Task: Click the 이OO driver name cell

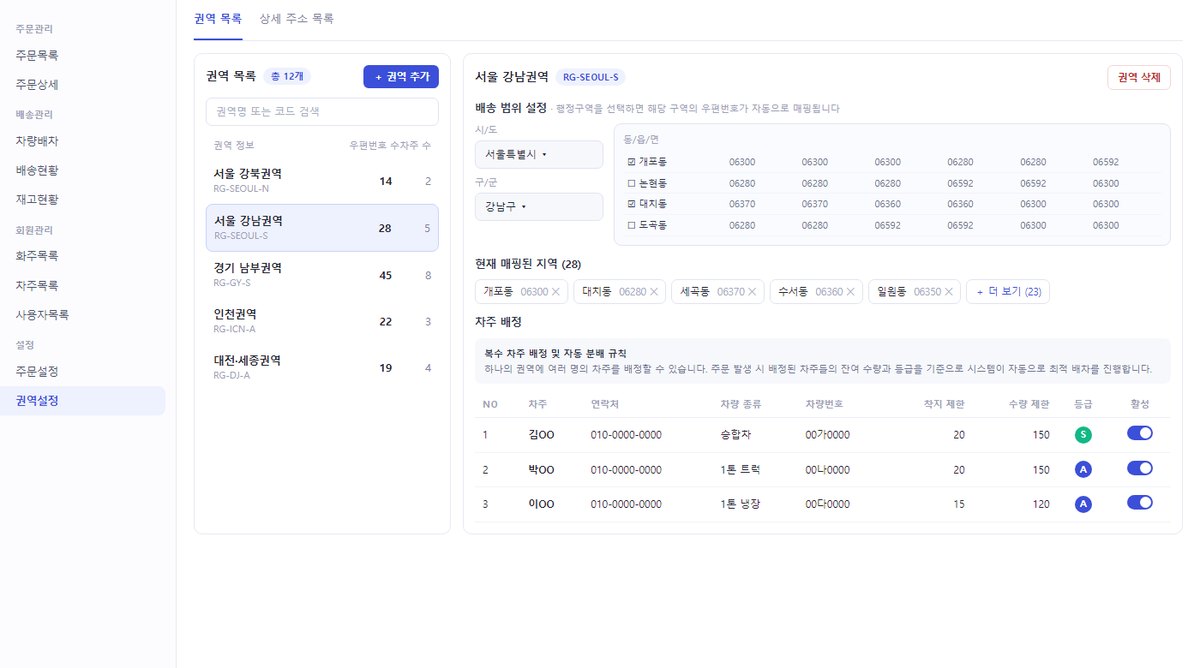Action: 541,504
